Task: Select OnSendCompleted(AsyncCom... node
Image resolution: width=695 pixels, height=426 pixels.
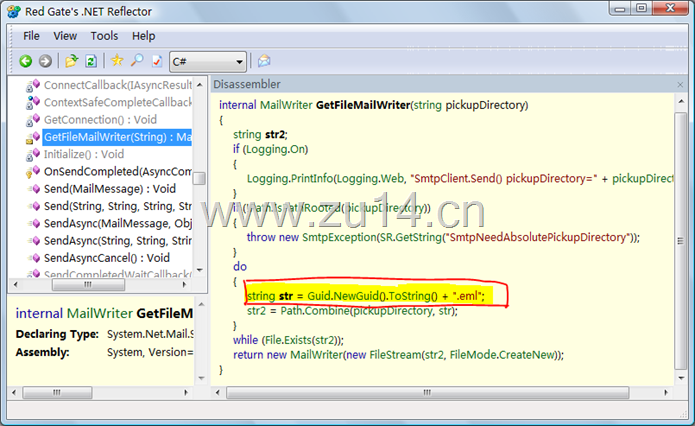Action: pos(117,171)
